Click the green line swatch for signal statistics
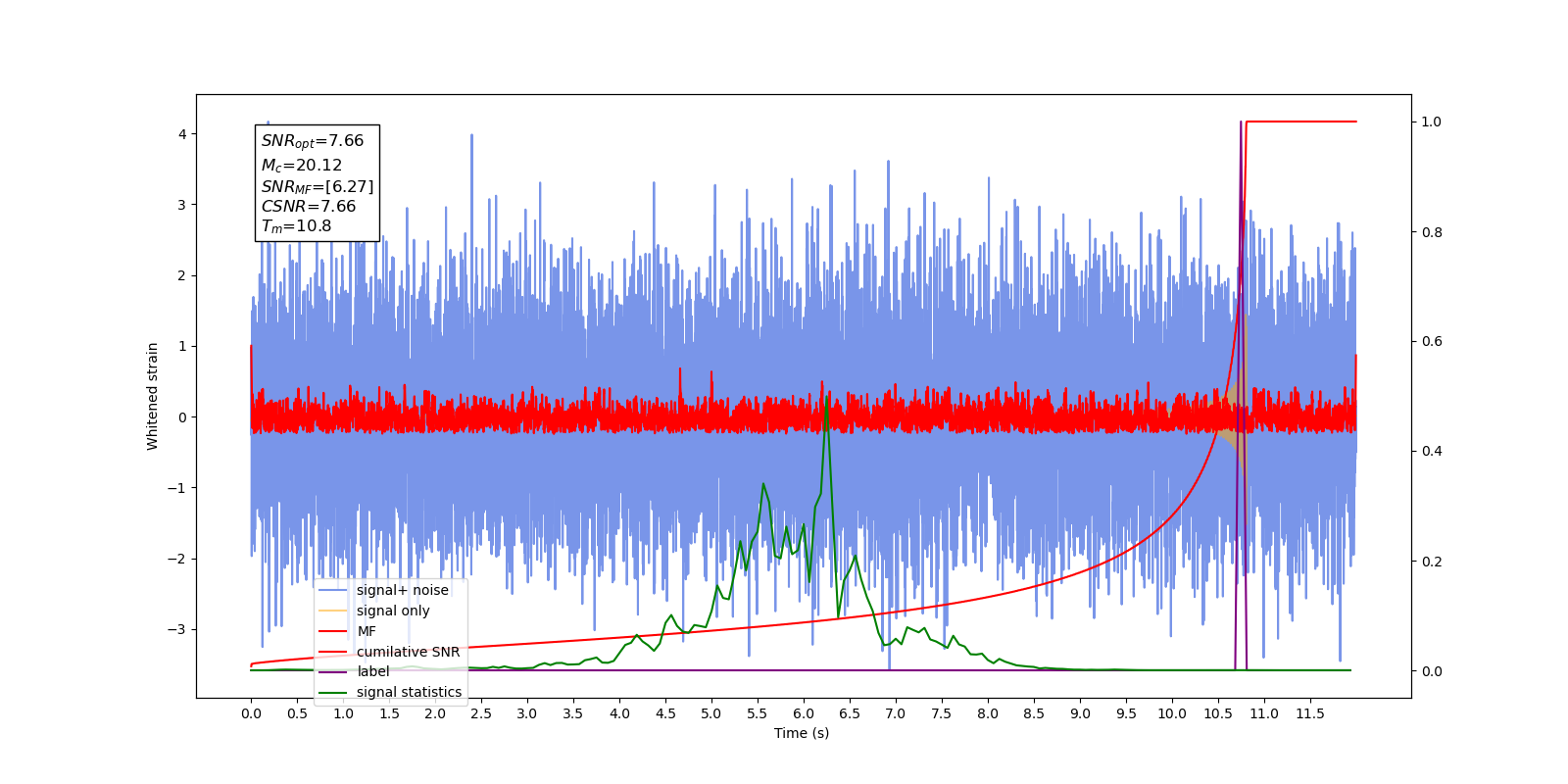 coord(333,692)
